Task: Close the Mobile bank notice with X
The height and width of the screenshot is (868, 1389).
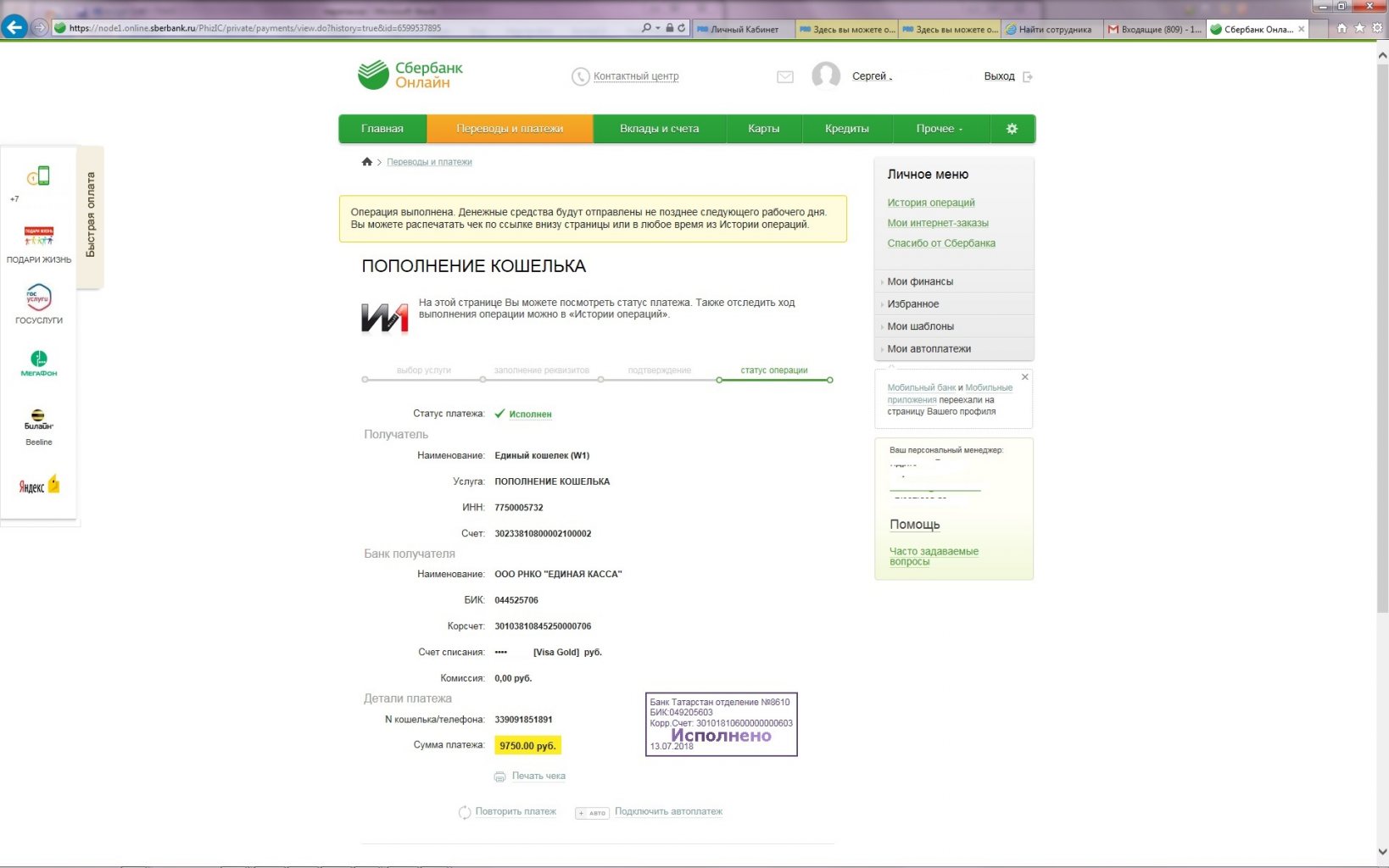Action: (1025, 377)
